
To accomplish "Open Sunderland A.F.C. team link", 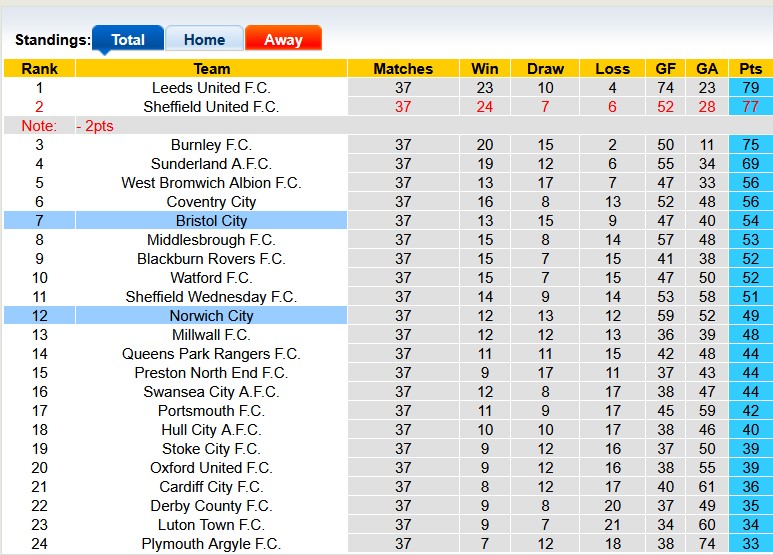I will coord(211,164).
